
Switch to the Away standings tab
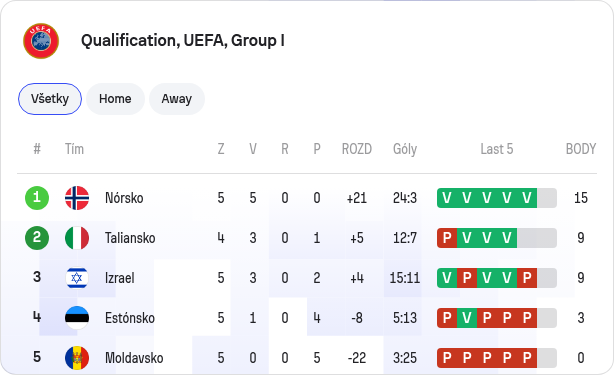pyautogui.click(x=177, y=99)
